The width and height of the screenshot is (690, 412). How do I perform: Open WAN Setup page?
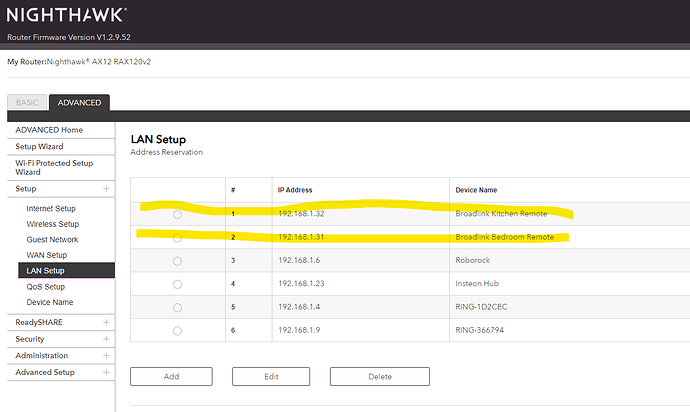coord(47,255)
